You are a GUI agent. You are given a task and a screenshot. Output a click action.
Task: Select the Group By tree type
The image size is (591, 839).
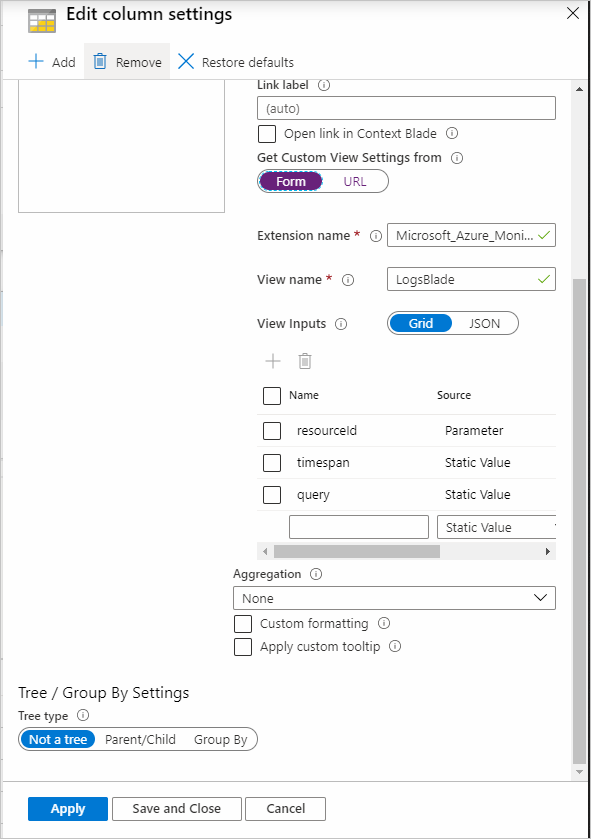tap(220, 739)
